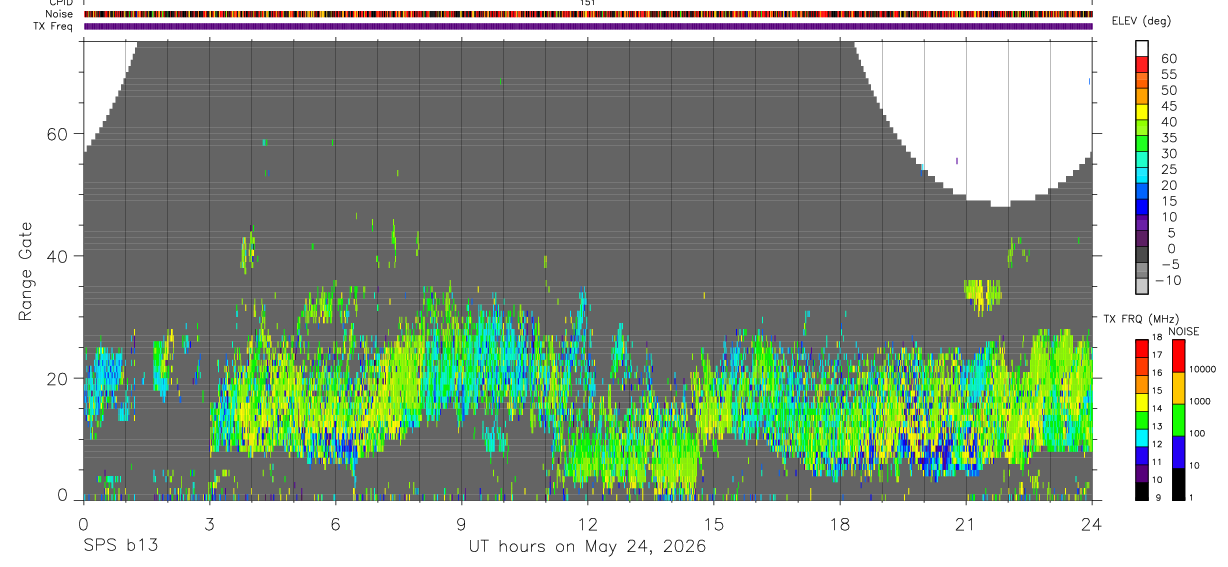Click the white top segment of ELEV colorbar

click(1142, 47)
